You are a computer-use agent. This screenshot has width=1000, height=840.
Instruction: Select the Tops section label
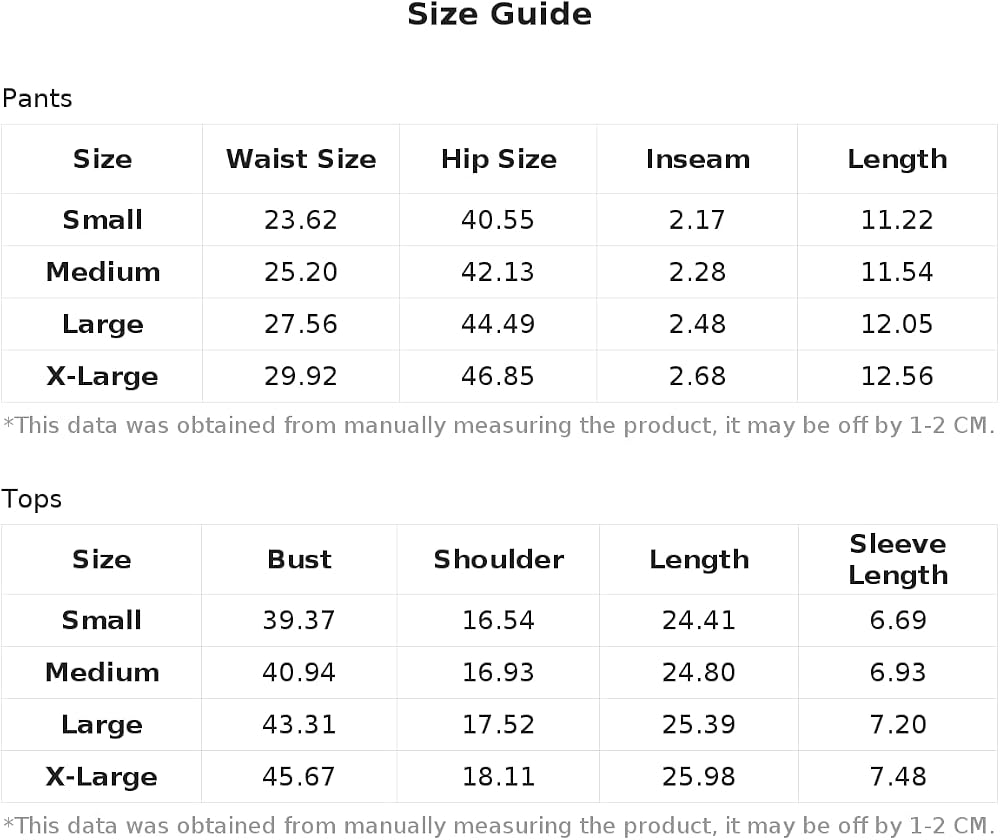[x=32, y=499]
